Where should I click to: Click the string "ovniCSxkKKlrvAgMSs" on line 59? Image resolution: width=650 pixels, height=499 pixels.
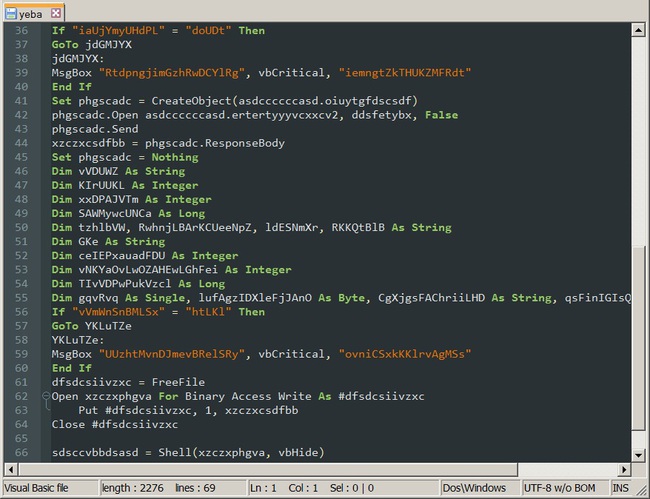click(x=405, y=354)
